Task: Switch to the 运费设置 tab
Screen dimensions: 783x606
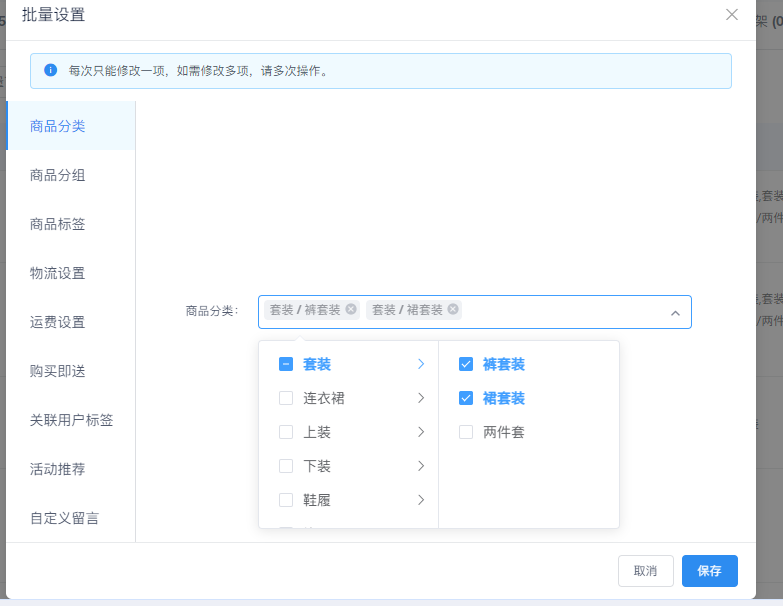Action: pyautogui.click(x=70, y=321)
